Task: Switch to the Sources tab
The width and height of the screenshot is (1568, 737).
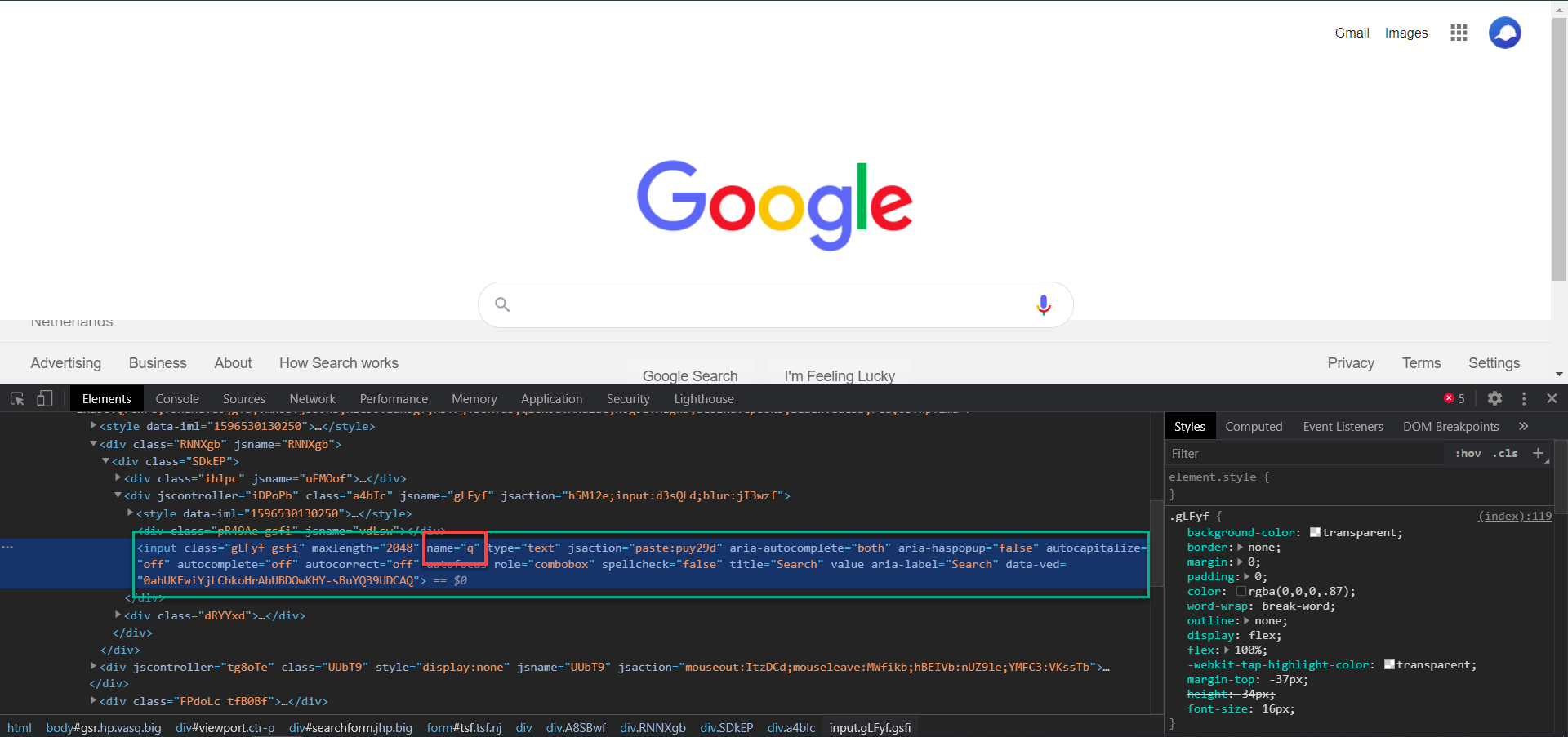Action: [243, 398]
